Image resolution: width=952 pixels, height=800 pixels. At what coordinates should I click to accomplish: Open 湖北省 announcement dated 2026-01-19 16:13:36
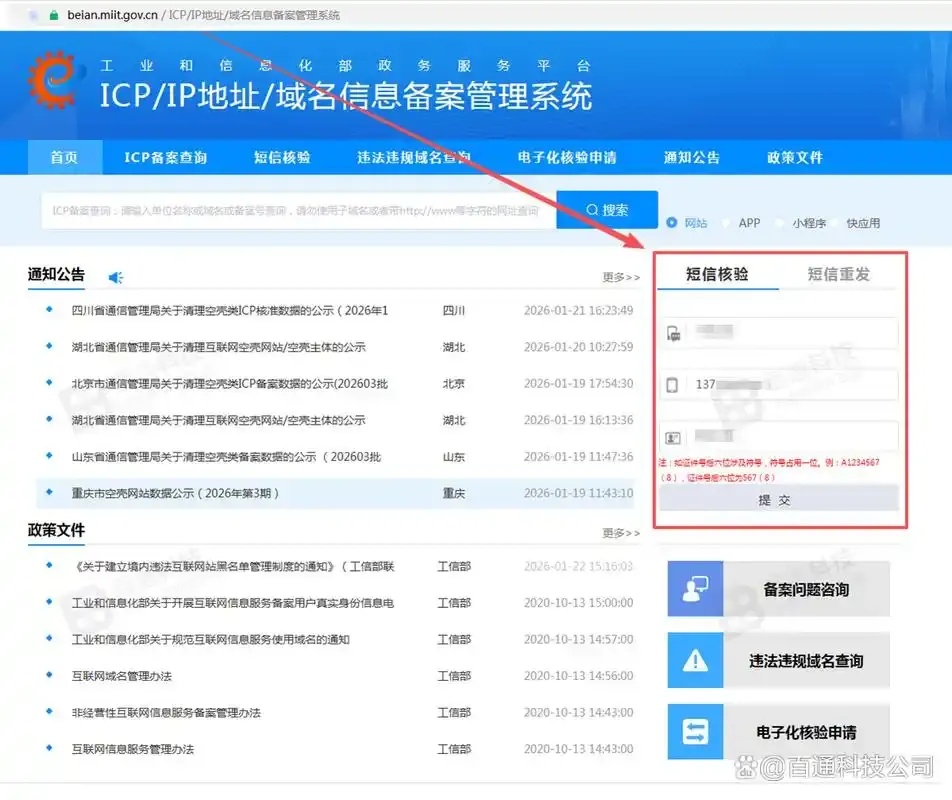219,420
